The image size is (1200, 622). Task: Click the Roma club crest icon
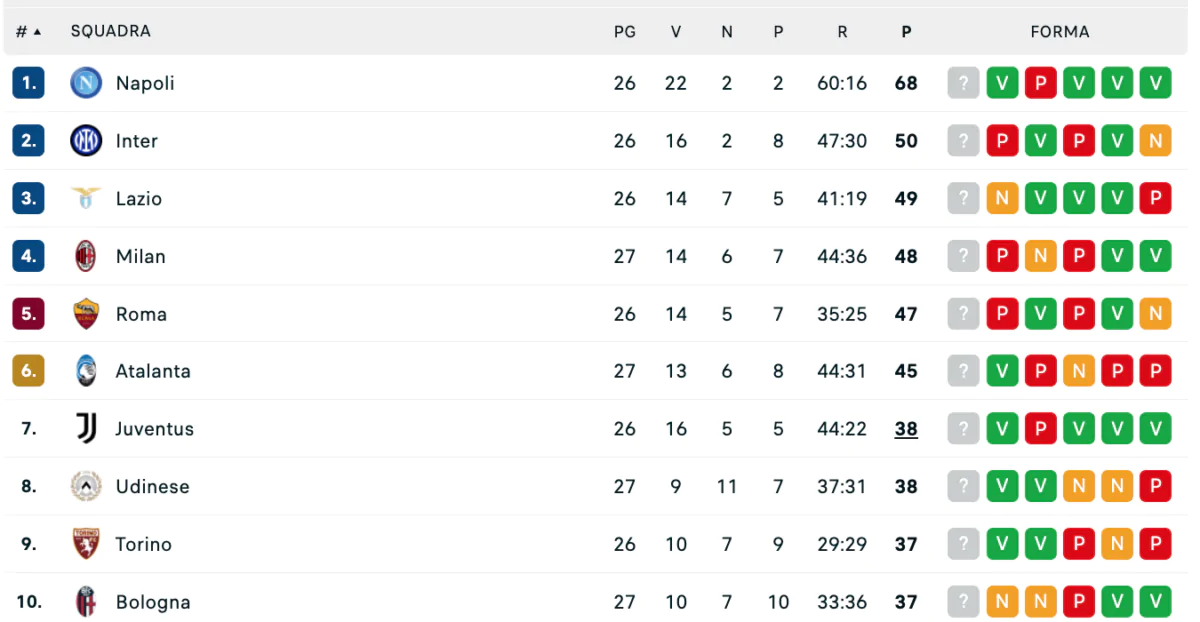point(86,314)
